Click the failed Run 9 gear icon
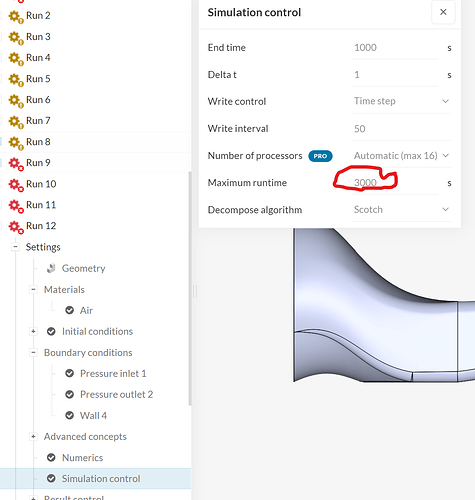This screenshot has width=475, height=500. [16, 164]
